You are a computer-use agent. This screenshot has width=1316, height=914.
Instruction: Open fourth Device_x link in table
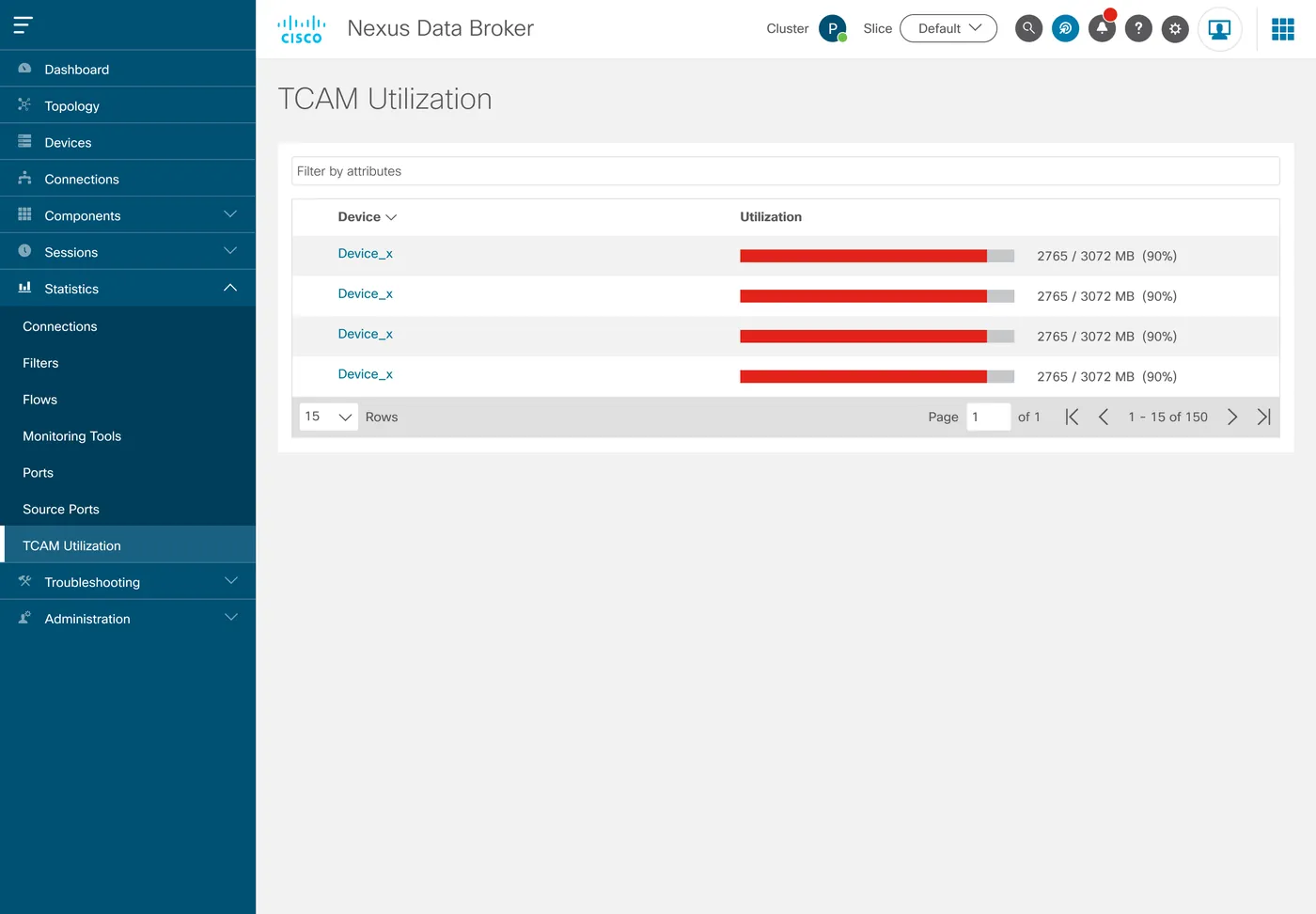[365, 374]
